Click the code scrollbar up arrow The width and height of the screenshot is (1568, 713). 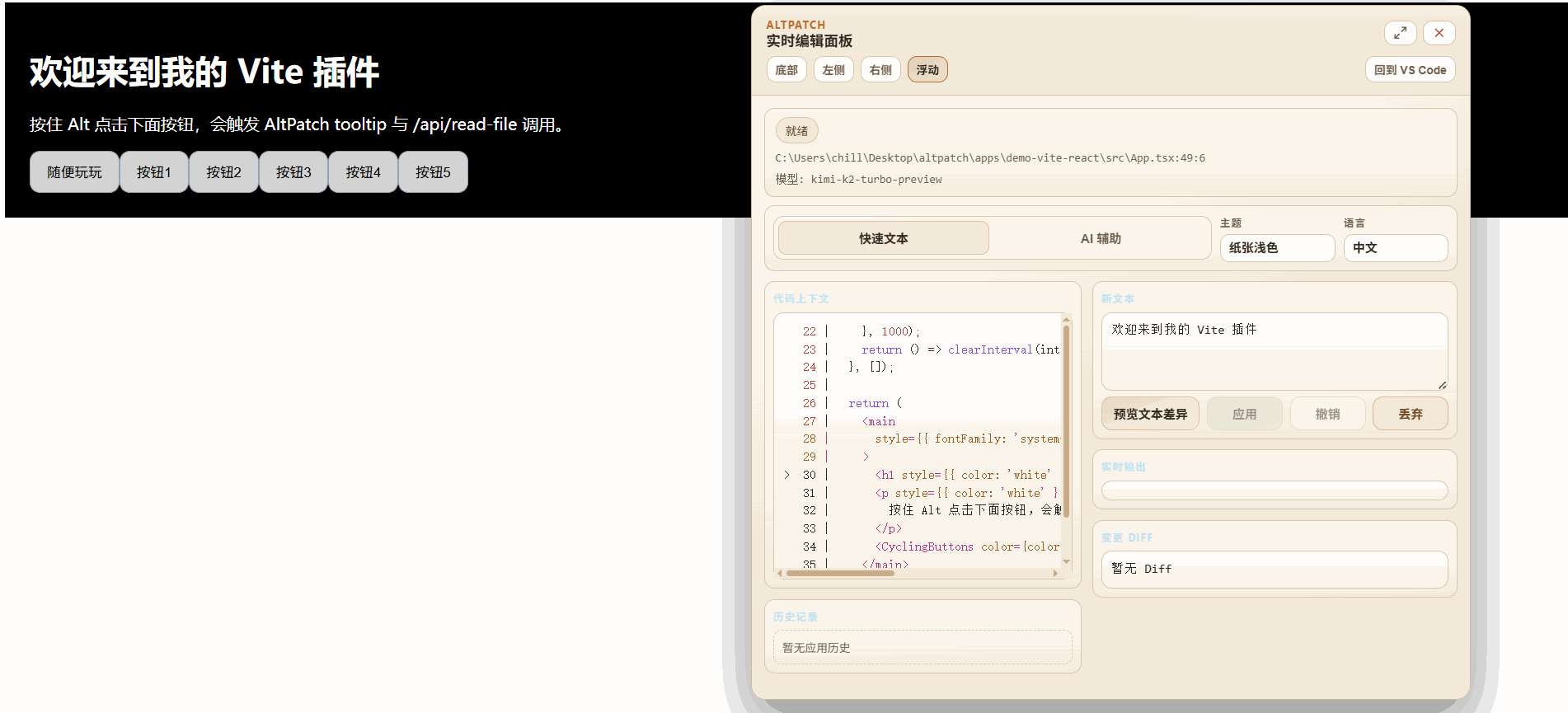point(1066,320)
